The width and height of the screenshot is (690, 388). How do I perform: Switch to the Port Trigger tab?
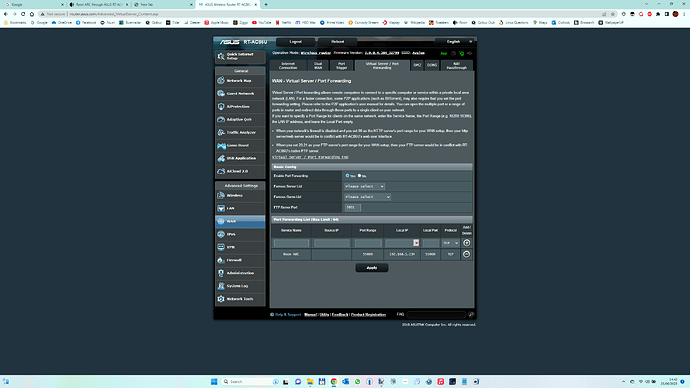(341, 66)
